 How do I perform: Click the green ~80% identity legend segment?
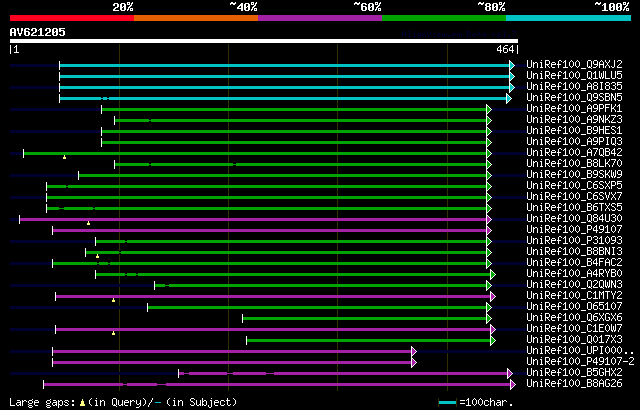click(444, 18)
